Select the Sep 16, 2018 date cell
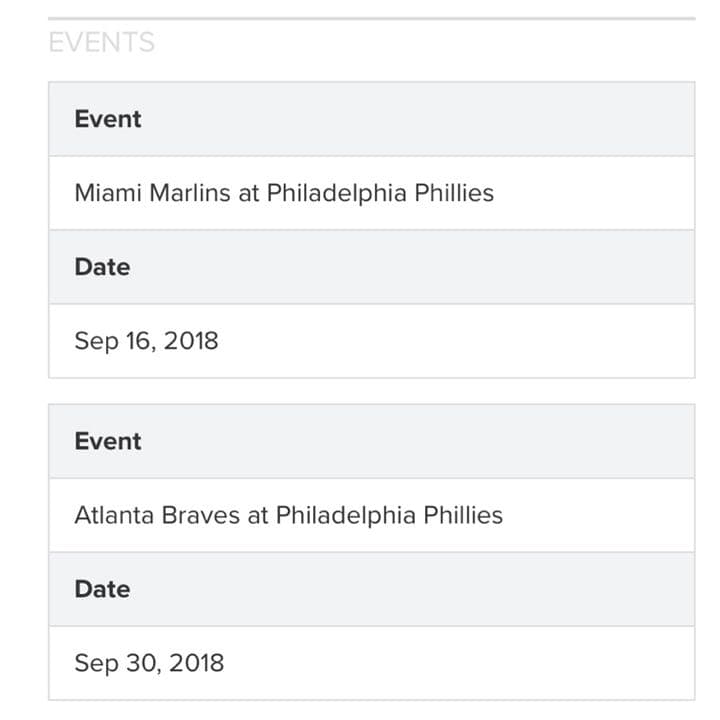This screenshot has height=720, width=720. tap(146, 341)
